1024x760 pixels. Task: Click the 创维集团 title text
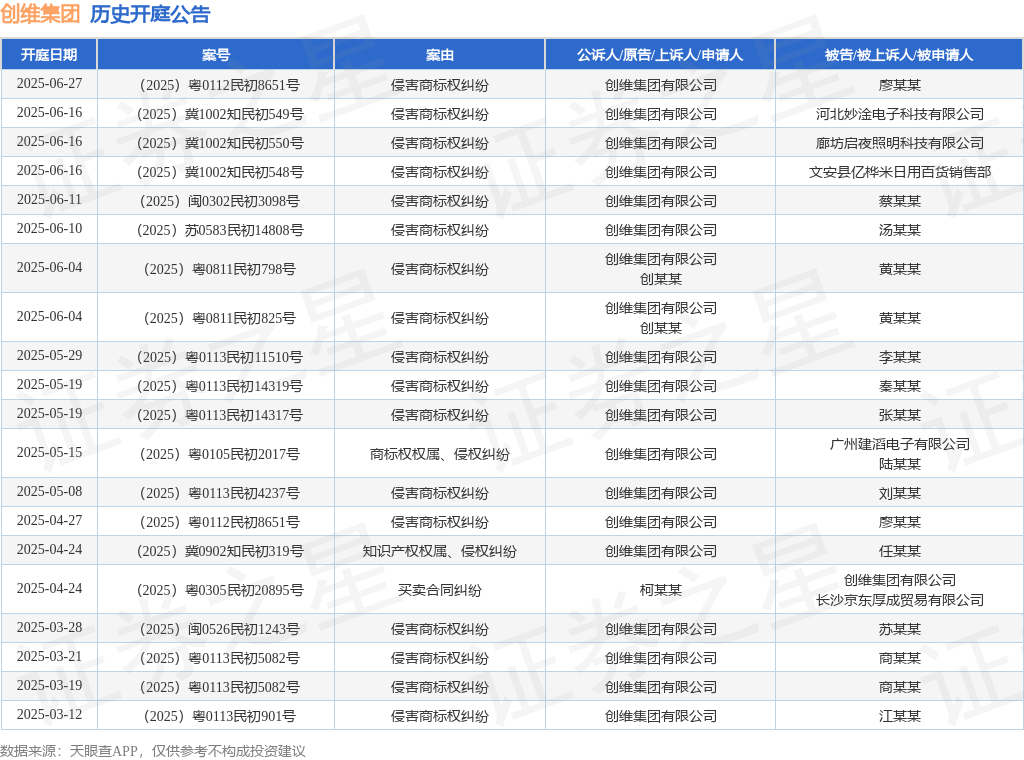[x=40, y=14]
